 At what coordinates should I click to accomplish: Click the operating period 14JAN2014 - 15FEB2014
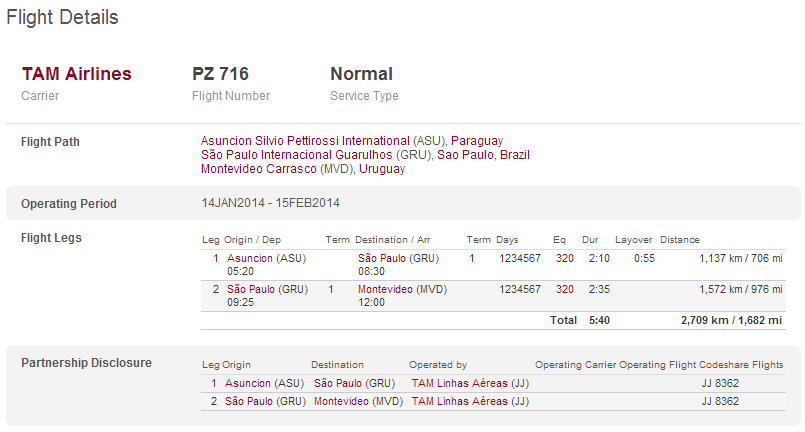(x=271, y=203)
